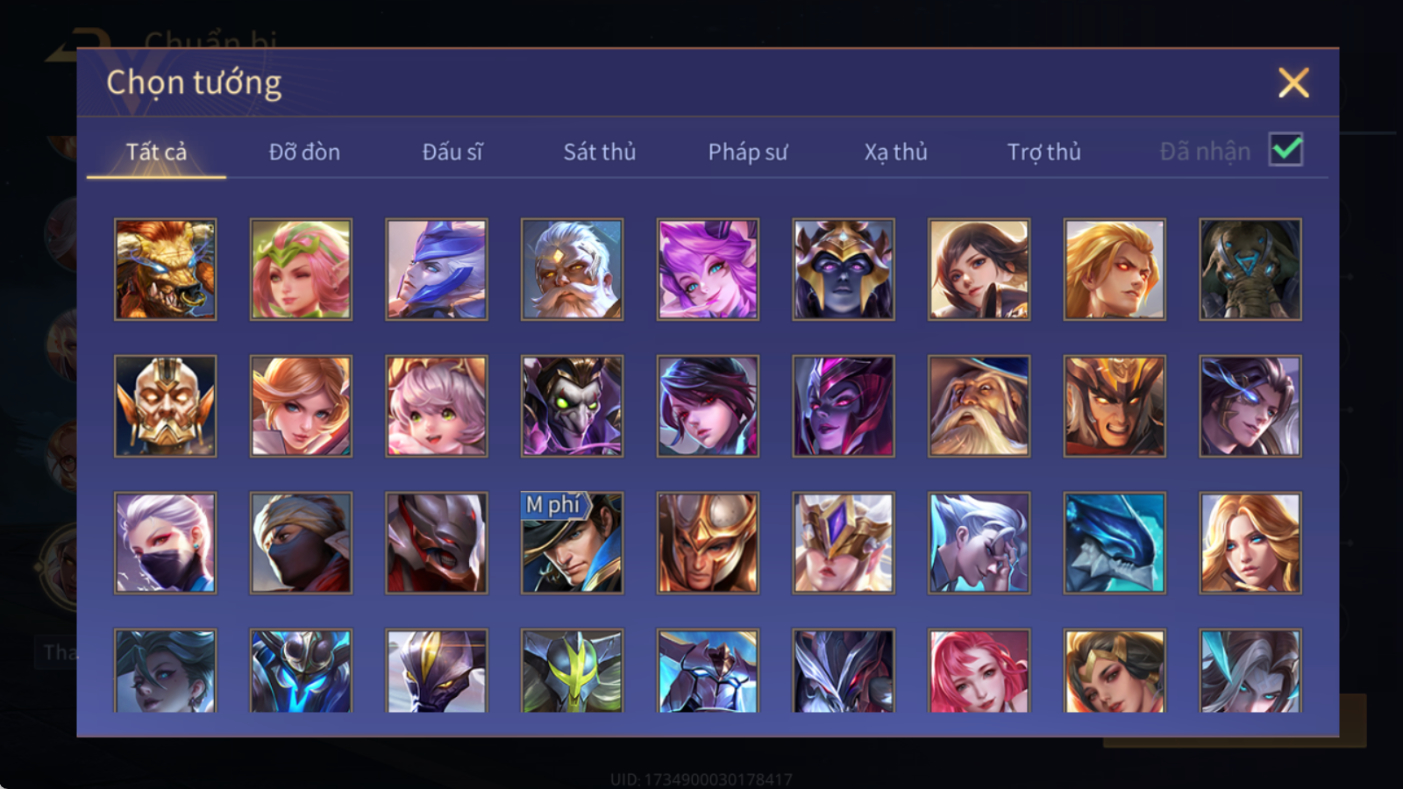
Task: Select the golden lion beast hero portrait
Action: tap(165, 270)
